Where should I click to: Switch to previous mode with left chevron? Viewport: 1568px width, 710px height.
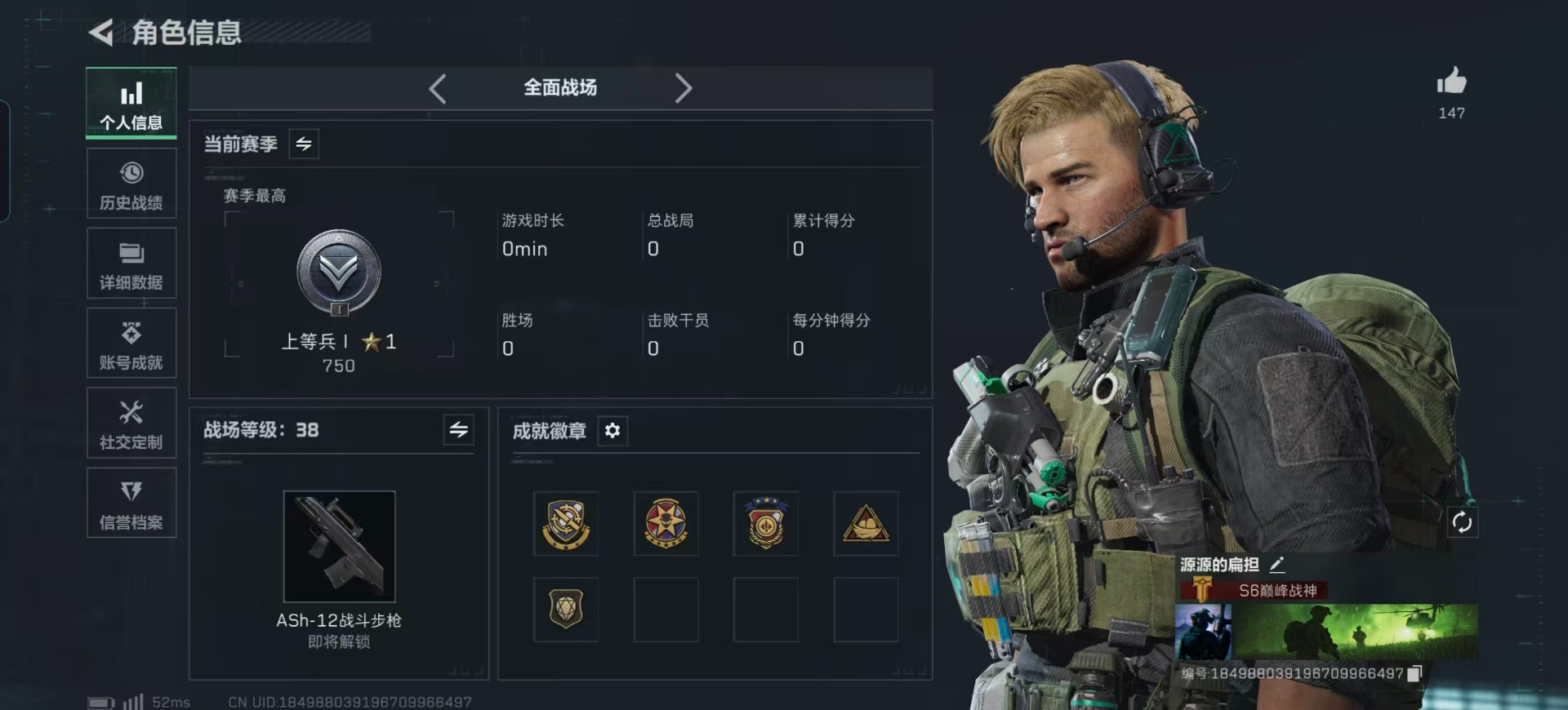pos(438,88)
